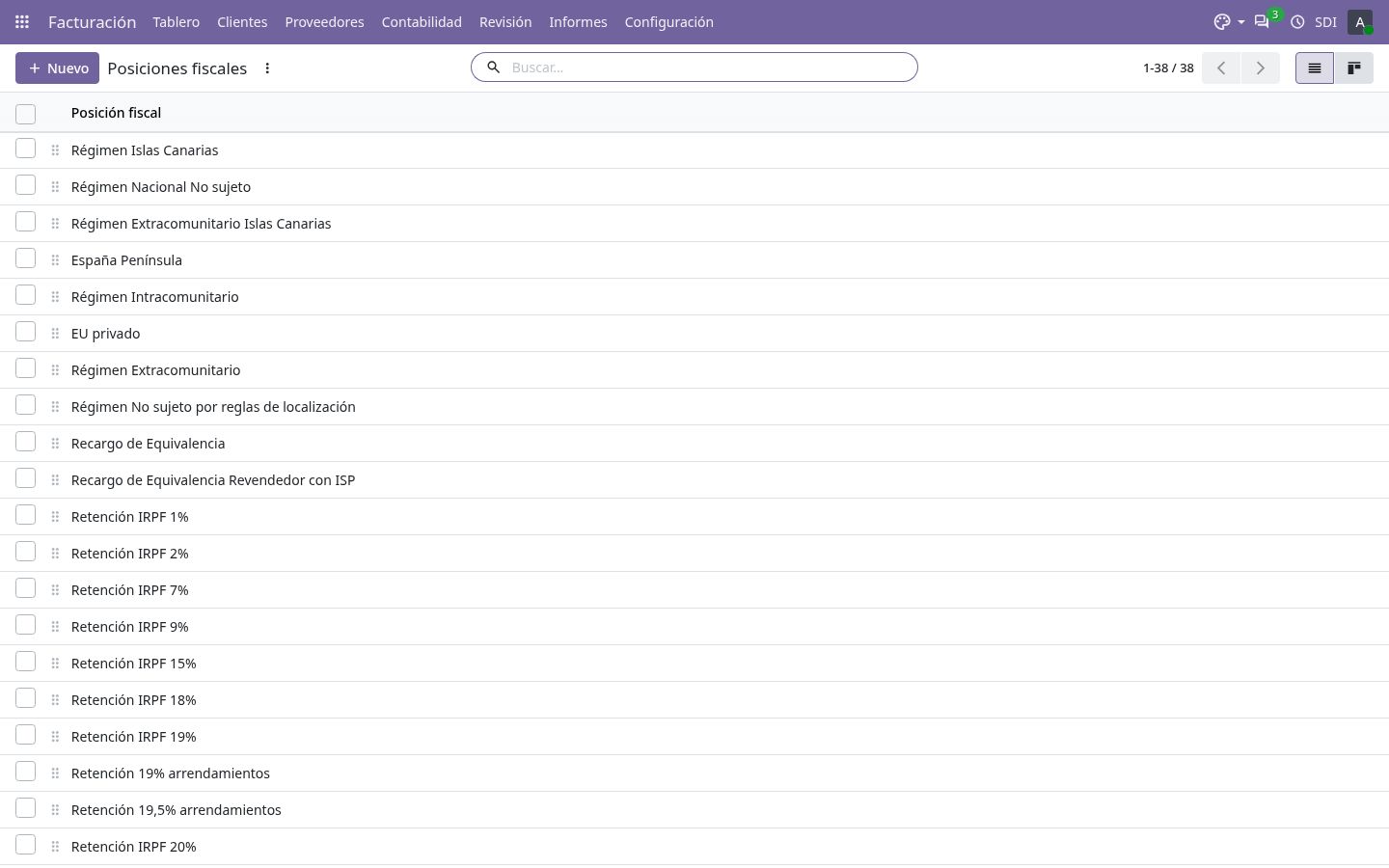Open the Informes menu
The width and height of the screenshot is (1389, 868).
coord(578,21)
